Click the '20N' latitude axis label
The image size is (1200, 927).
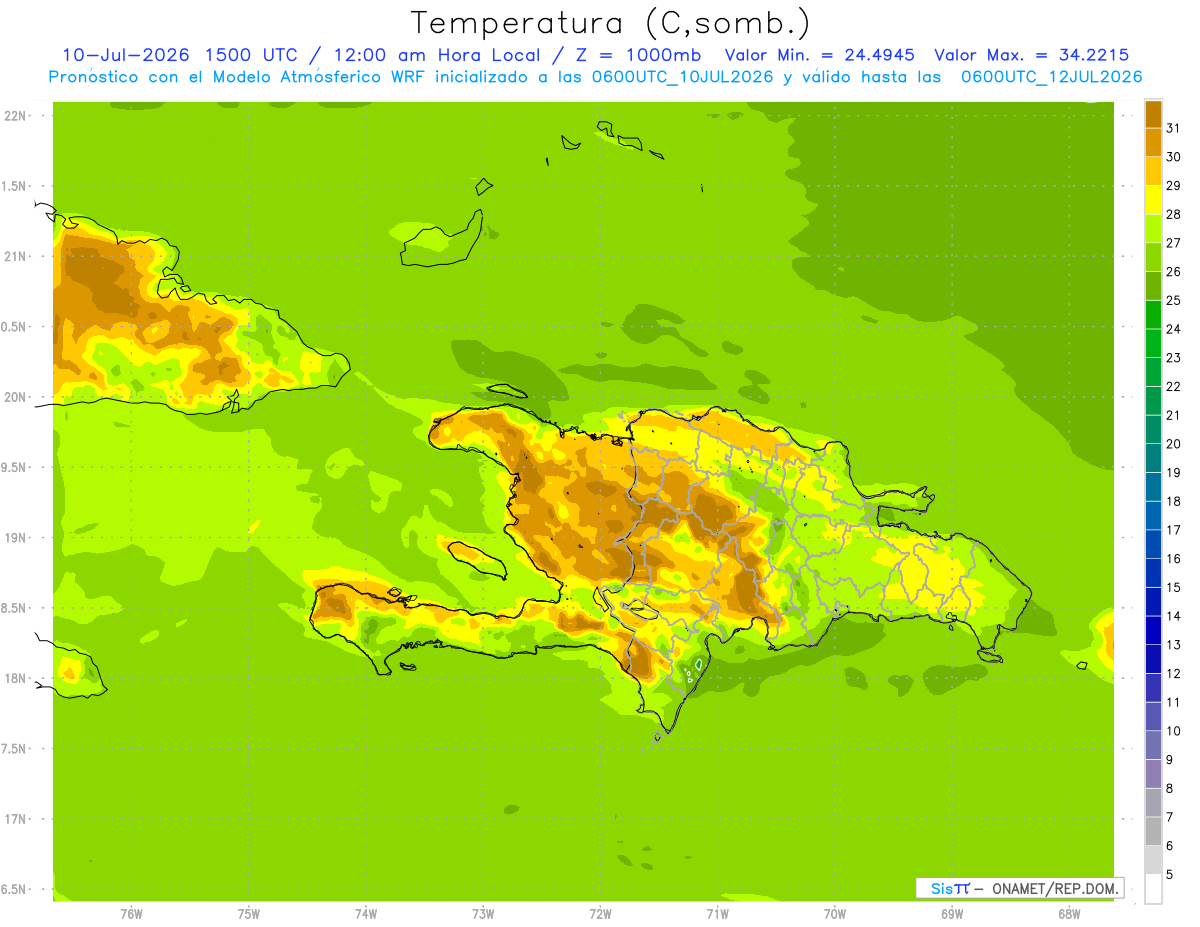[x=16, y=397]
